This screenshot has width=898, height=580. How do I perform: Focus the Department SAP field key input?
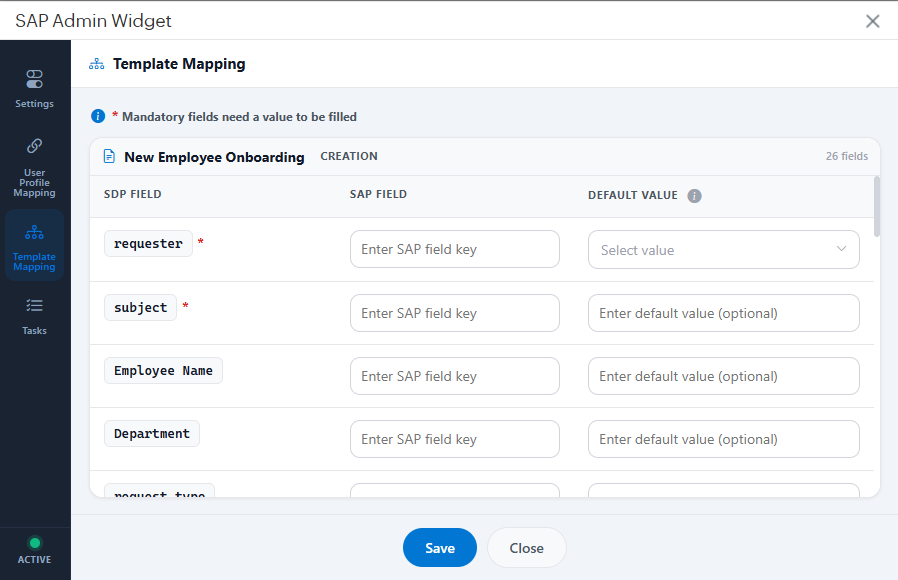click(455, 439)
